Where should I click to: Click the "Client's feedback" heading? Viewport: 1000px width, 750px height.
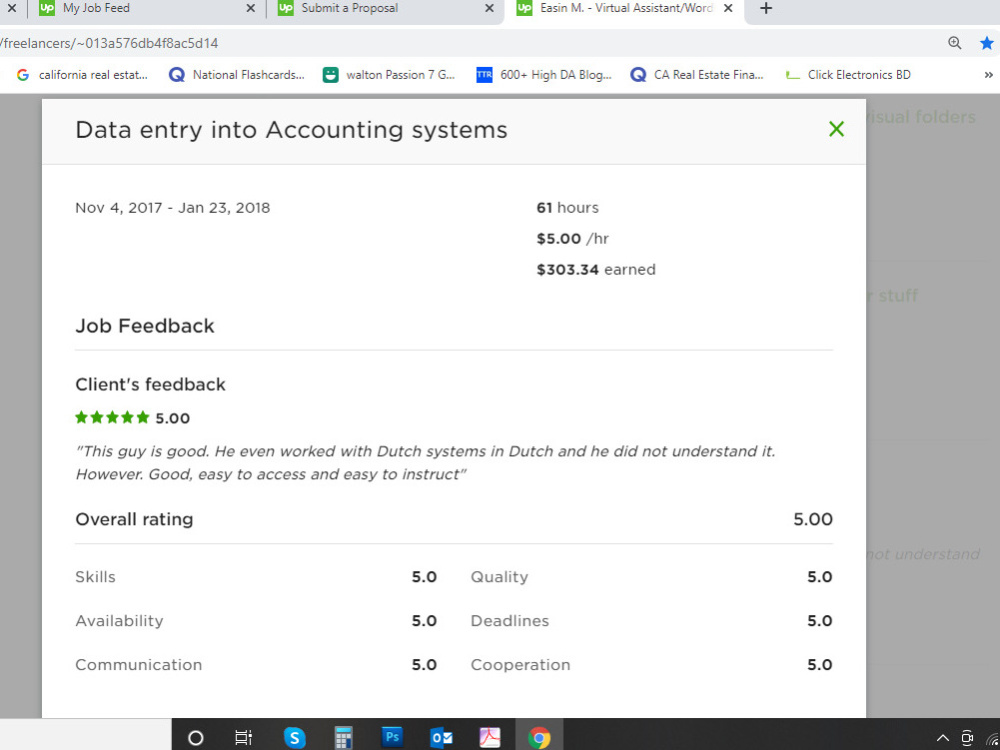point(151,385)
